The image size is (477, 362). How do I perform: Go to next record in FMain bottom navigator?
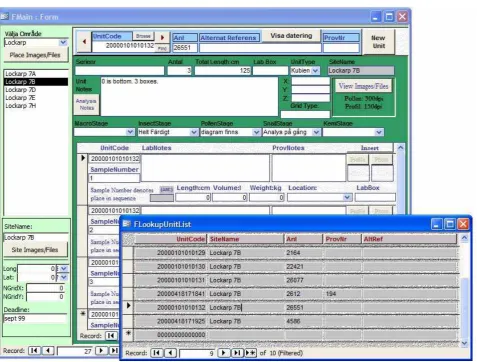tap(101, 350)
